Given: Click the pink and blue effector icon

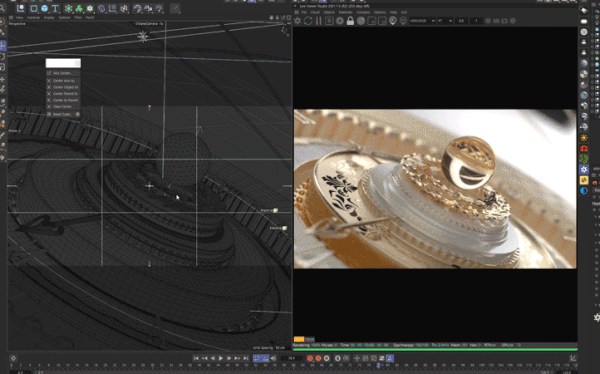Looking at the screenshot, I should pos(124,8).
